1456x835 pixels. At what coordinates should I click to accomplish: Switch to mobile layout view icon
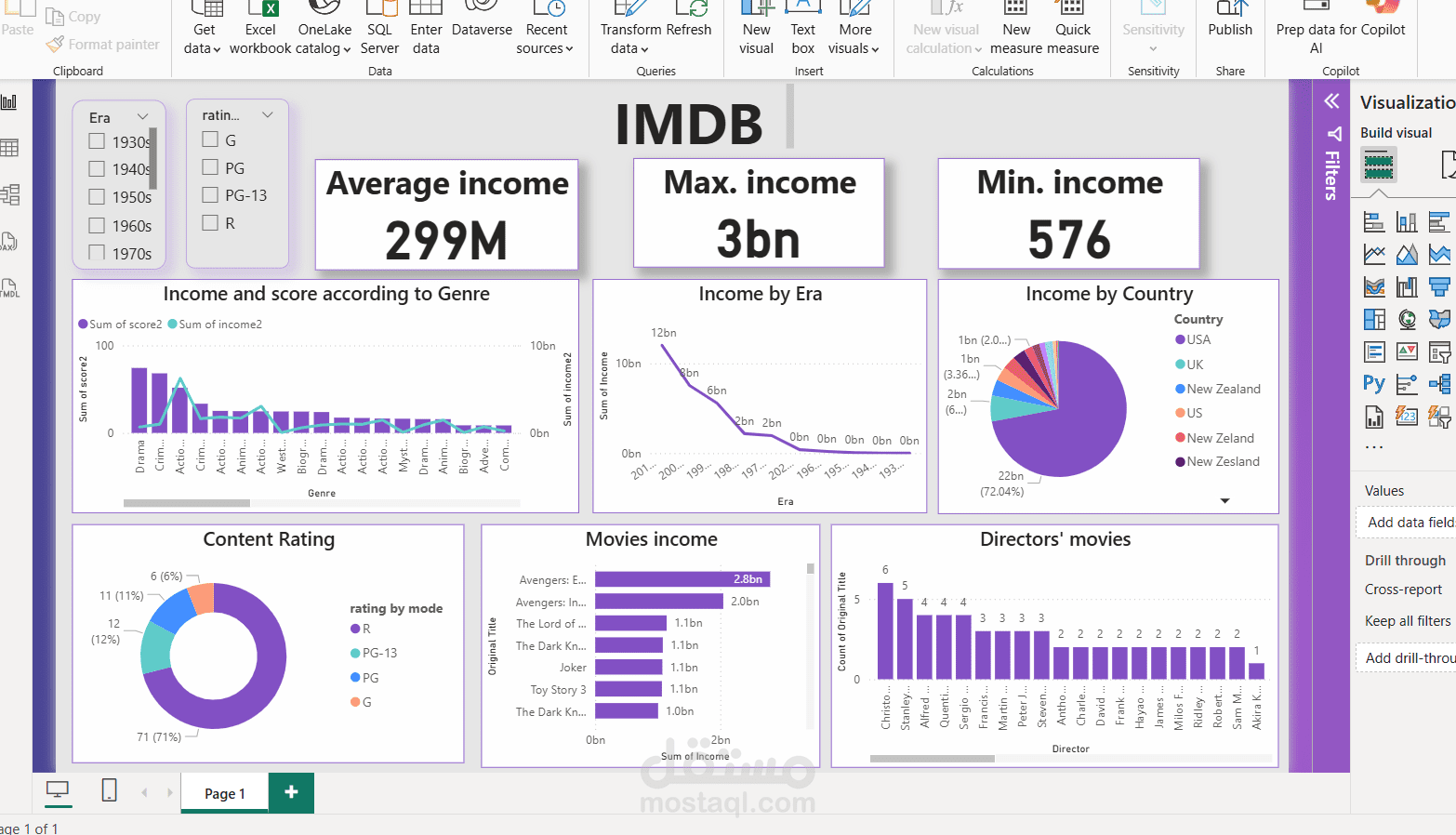click(x=109, y=791)
